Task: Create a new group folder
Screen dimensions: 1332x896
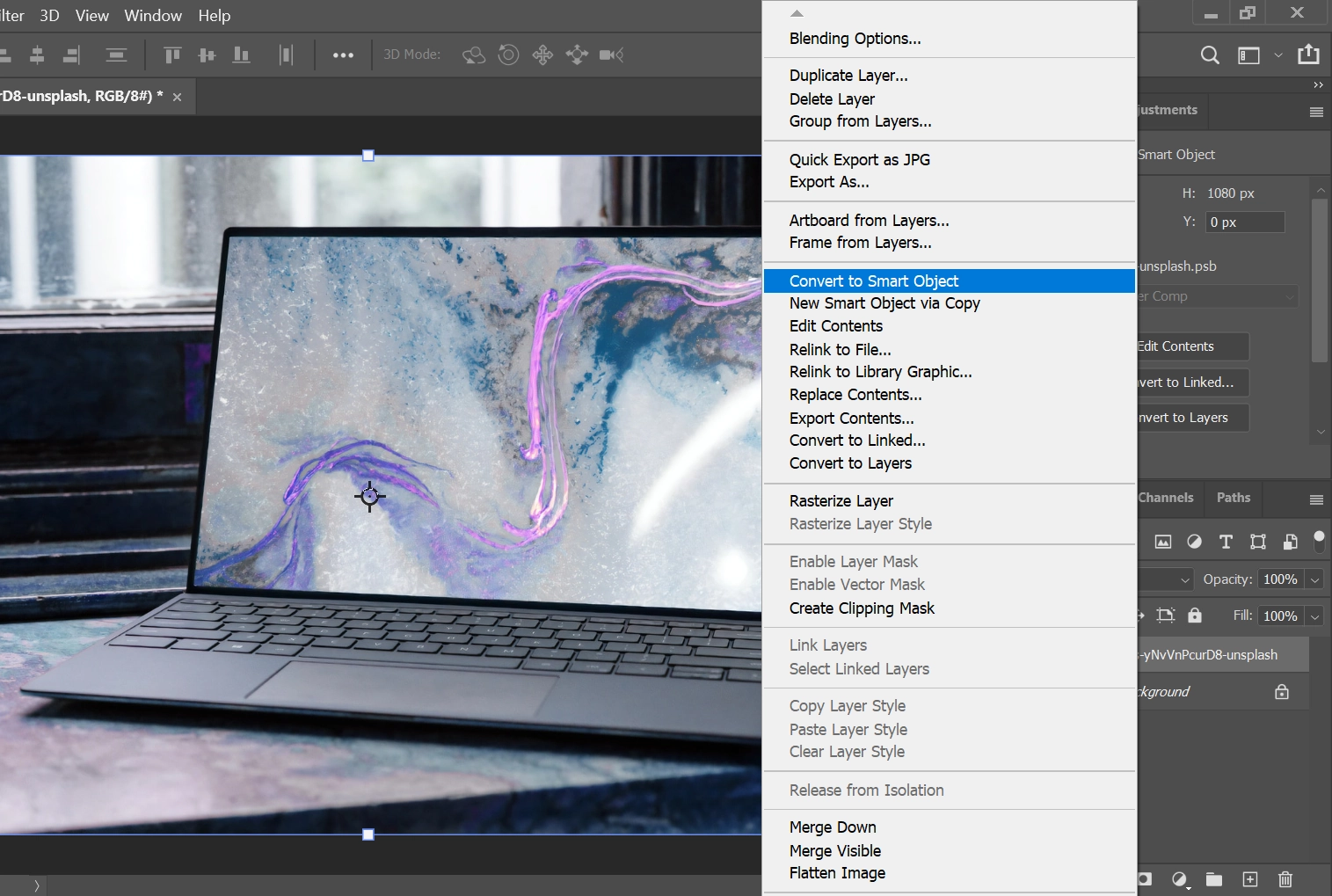Action: pos(1214,879)
